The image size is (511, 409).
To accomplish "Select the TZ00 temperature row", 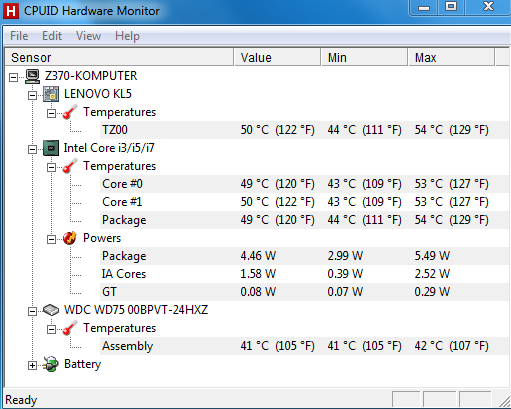I will (x=304, y=130).
